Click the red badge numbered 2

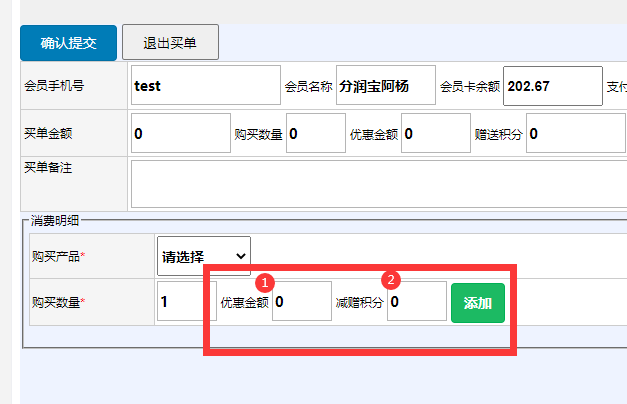pyautogui.click(x=392, y=280)
